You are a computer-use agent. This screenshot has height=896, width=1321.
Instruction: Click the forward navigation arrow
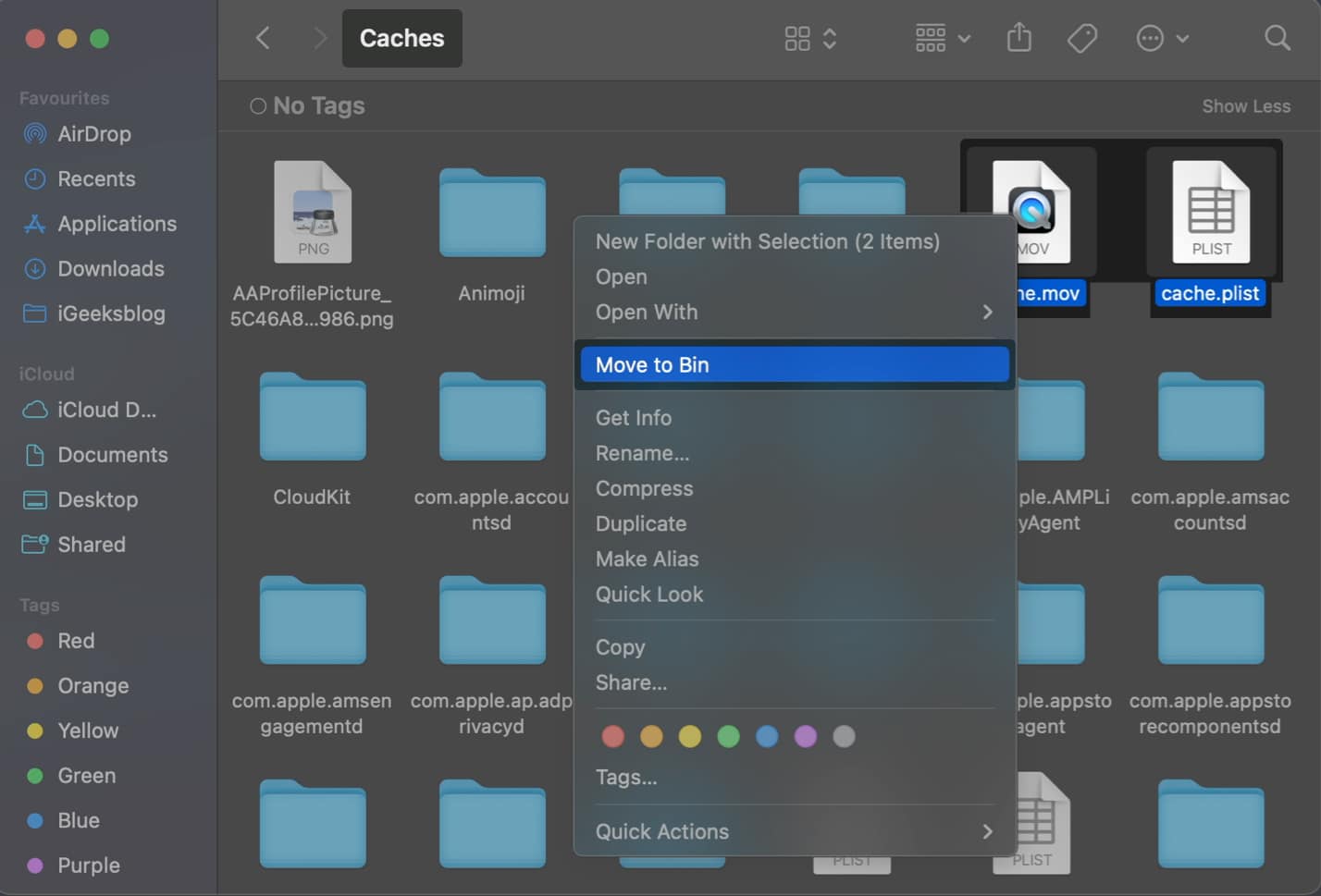pyautogui.click(x=320, y=38)
